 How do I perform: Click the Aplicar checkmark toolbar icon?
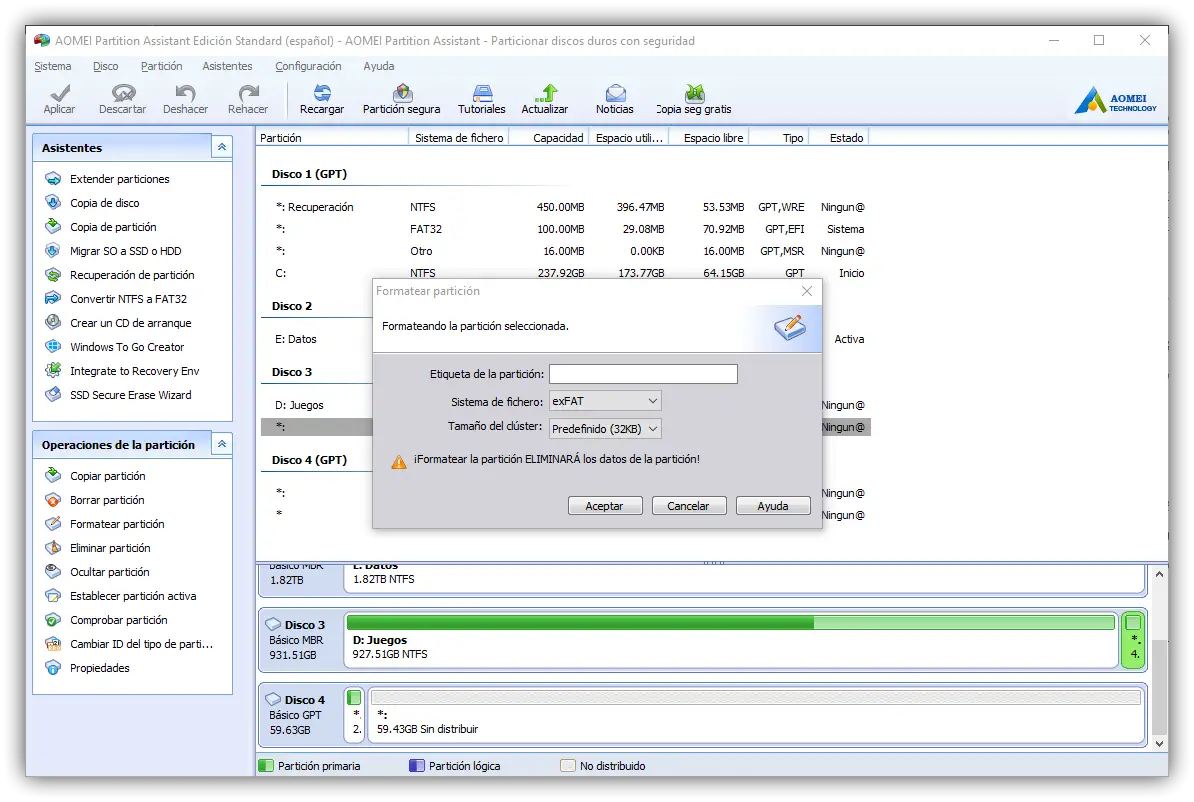(59, 98)
